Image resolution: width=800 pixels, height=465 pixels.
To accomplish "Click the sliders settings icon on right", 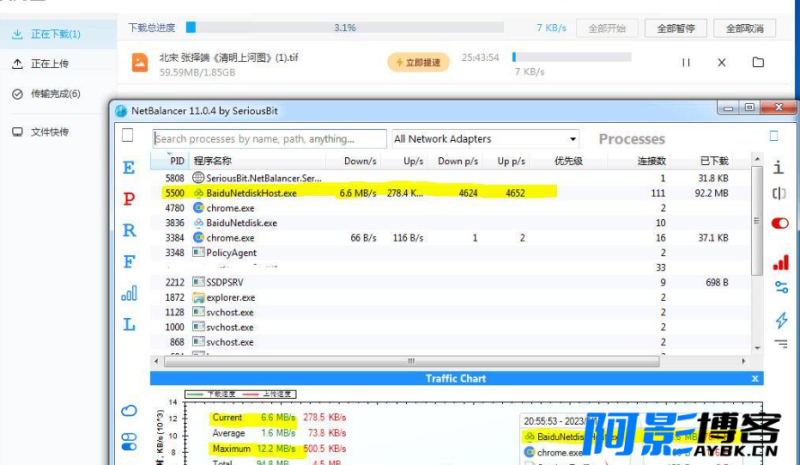I will tap(781, 287).
